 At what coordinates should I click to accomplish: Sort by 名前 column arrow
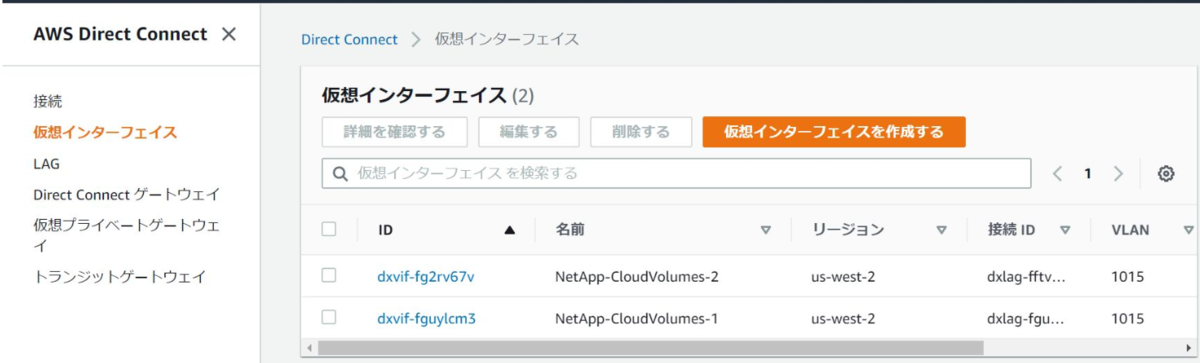(766, 230)
